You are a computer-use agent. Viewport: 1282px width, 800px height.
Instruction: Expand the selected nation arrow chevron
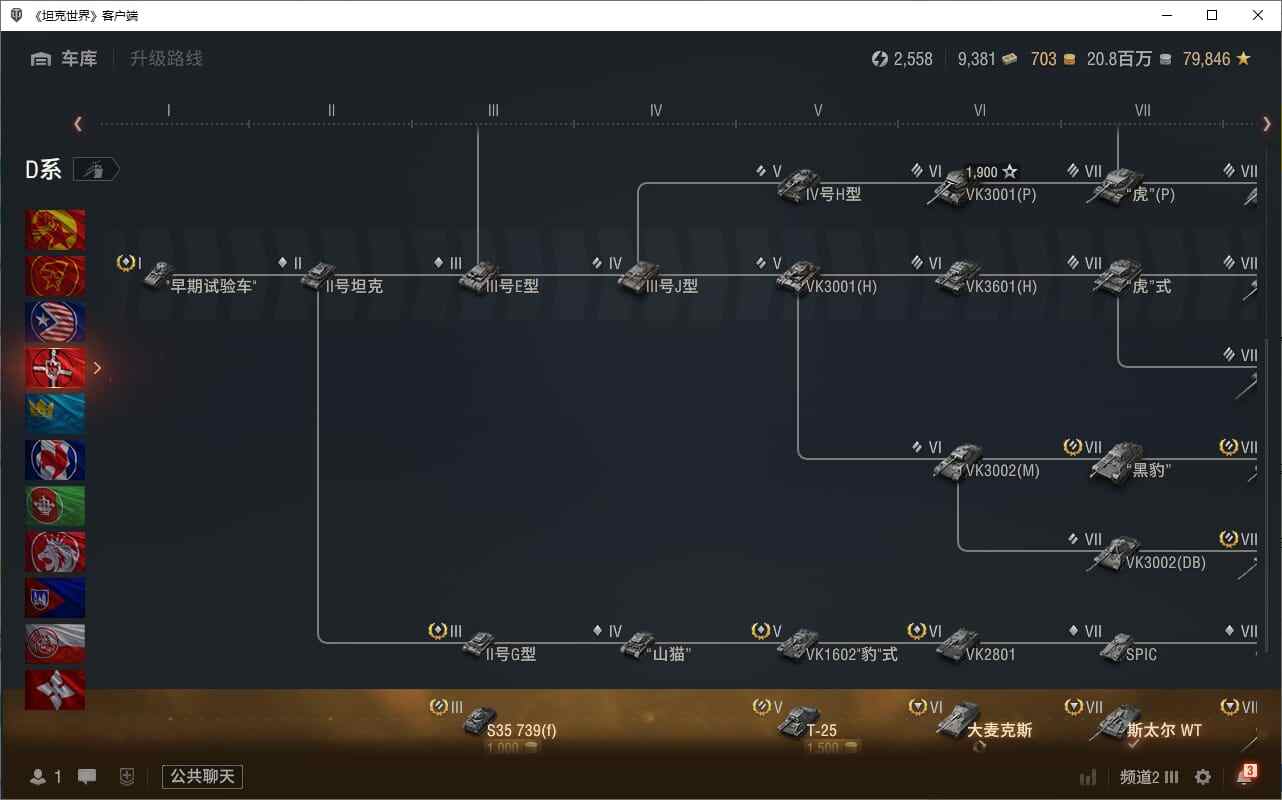coord(97,368)
